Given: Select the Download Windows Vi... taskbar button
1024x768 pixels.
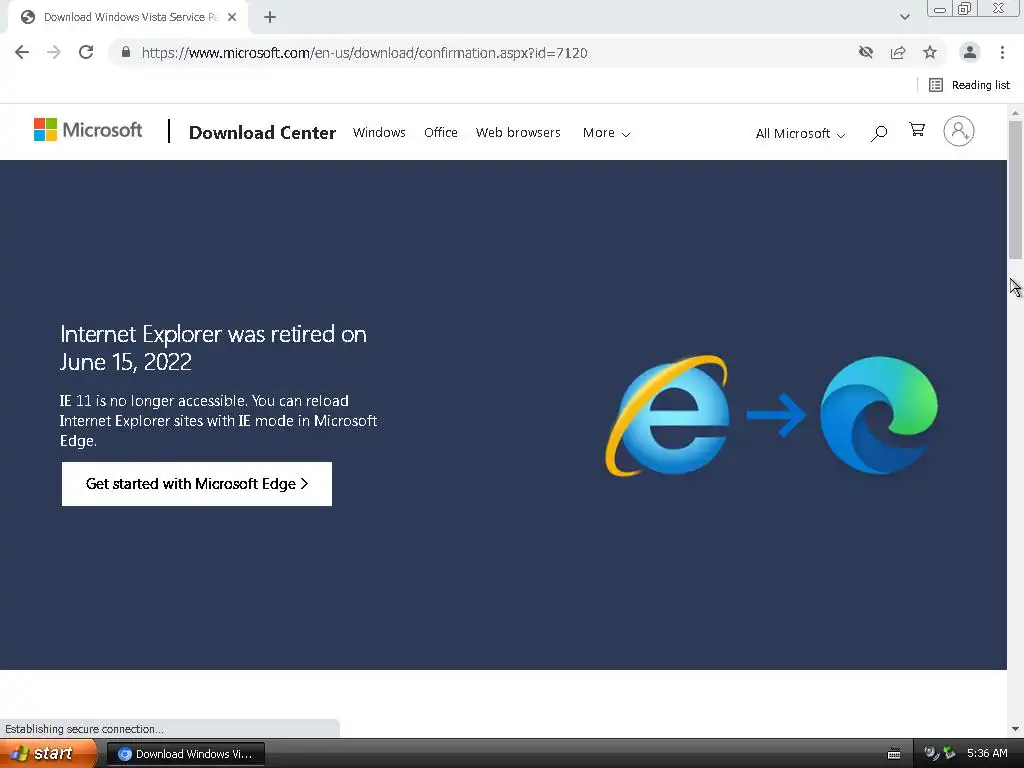Looking at the screenshot, I should tap(185, 754).
